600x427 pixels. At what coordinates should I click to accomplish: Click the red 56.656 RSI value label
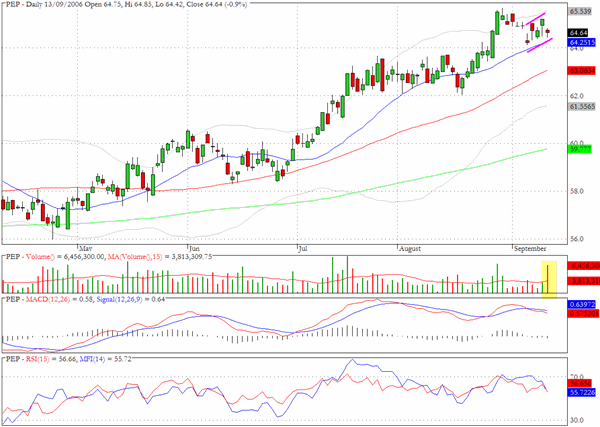click(582, 383)
